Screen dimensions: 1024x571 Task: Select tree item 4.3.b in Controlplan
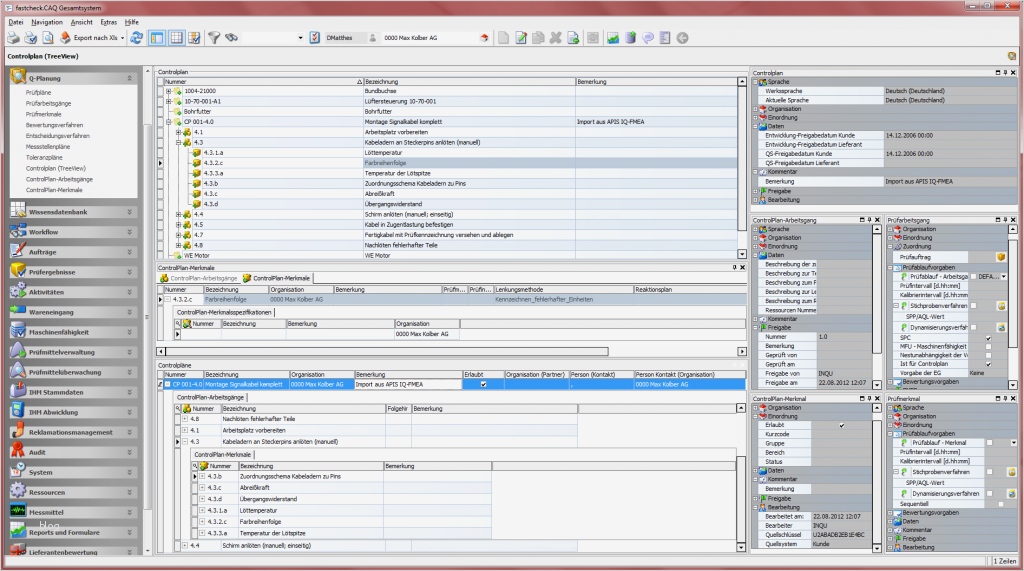tap(211, 183)
